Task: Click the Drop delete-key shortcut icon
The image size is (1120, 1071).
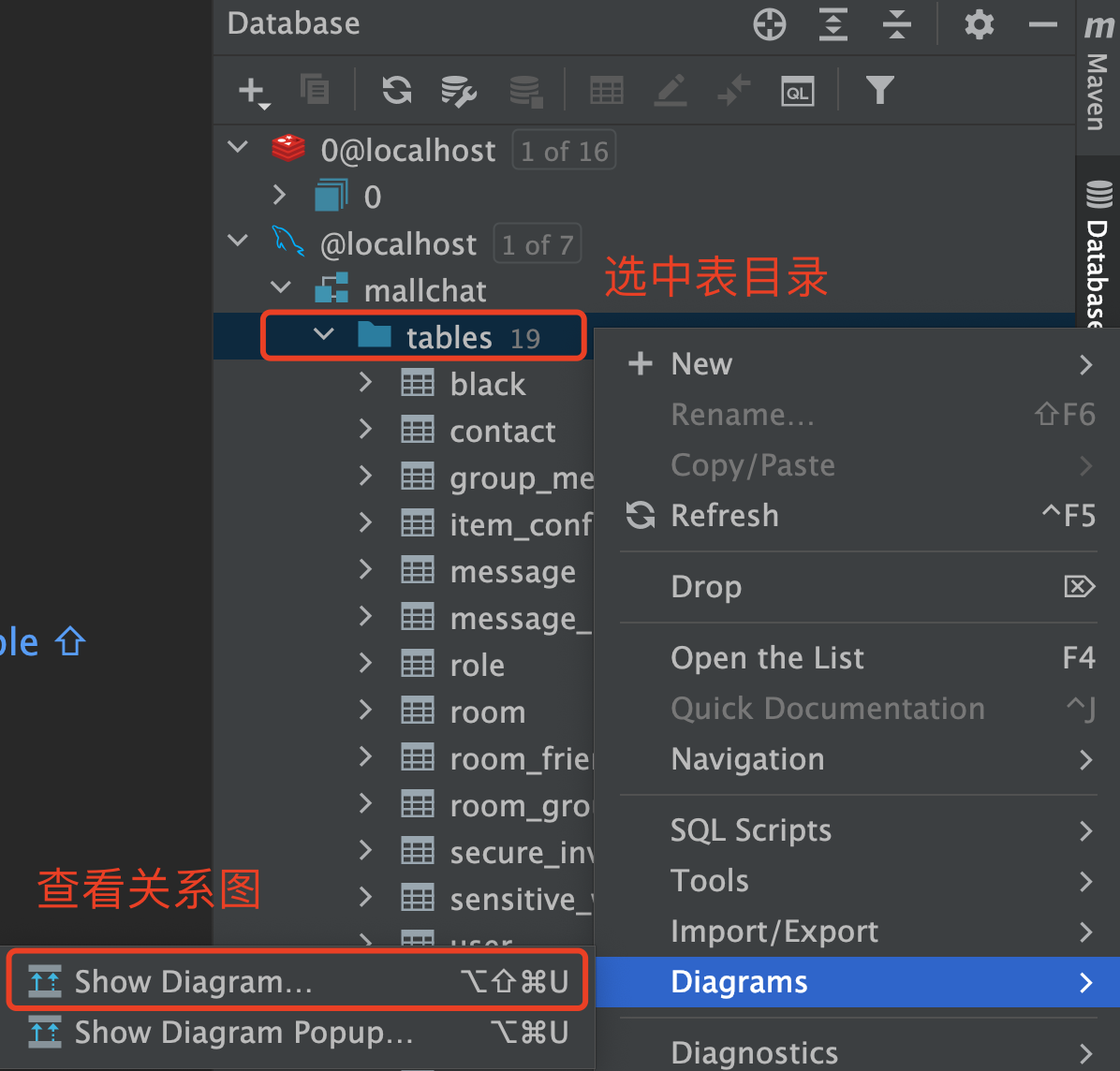Action: 1079,586
